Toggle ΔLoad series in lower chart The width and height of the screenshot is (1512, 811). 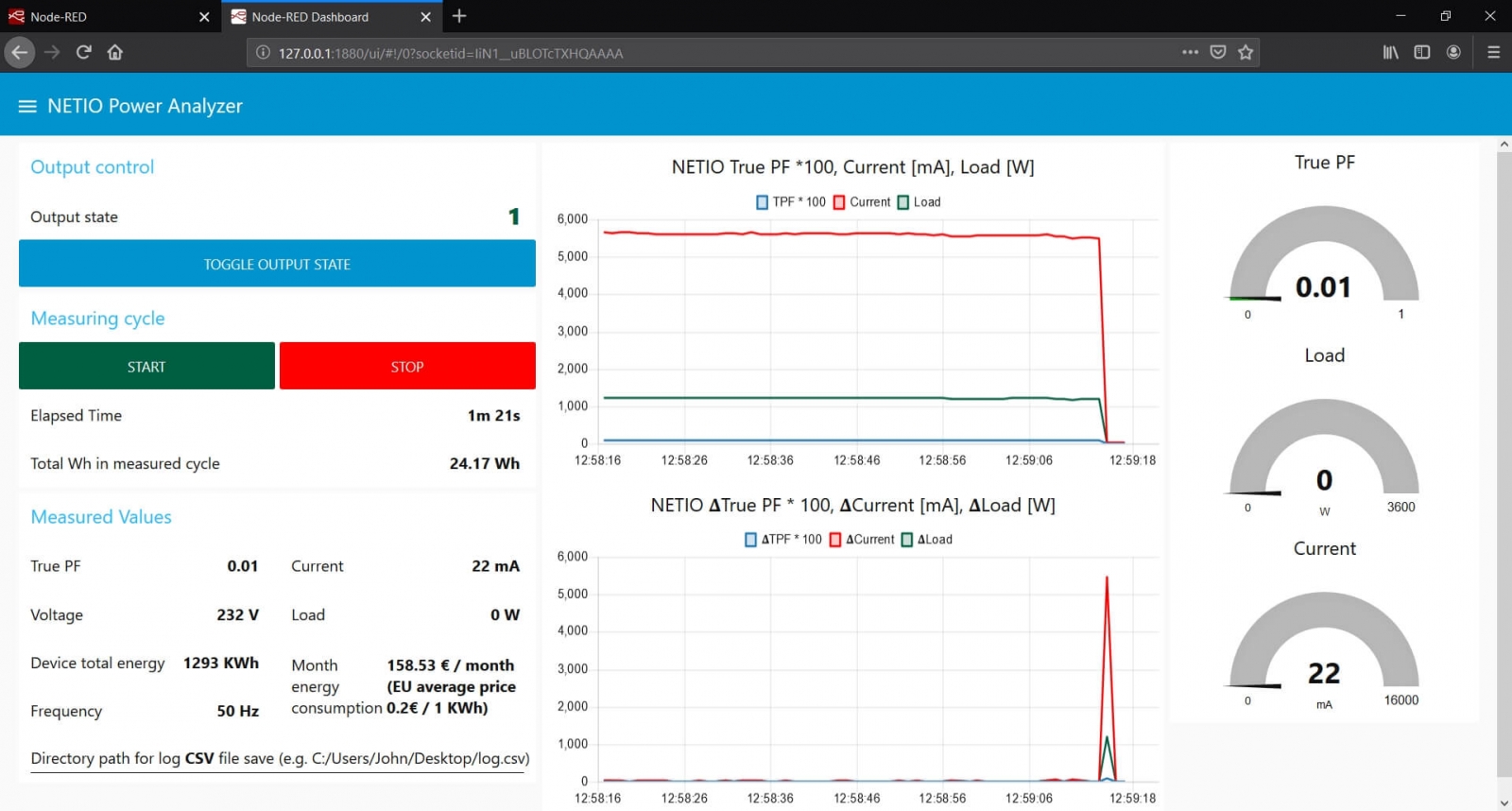(927, 540)
